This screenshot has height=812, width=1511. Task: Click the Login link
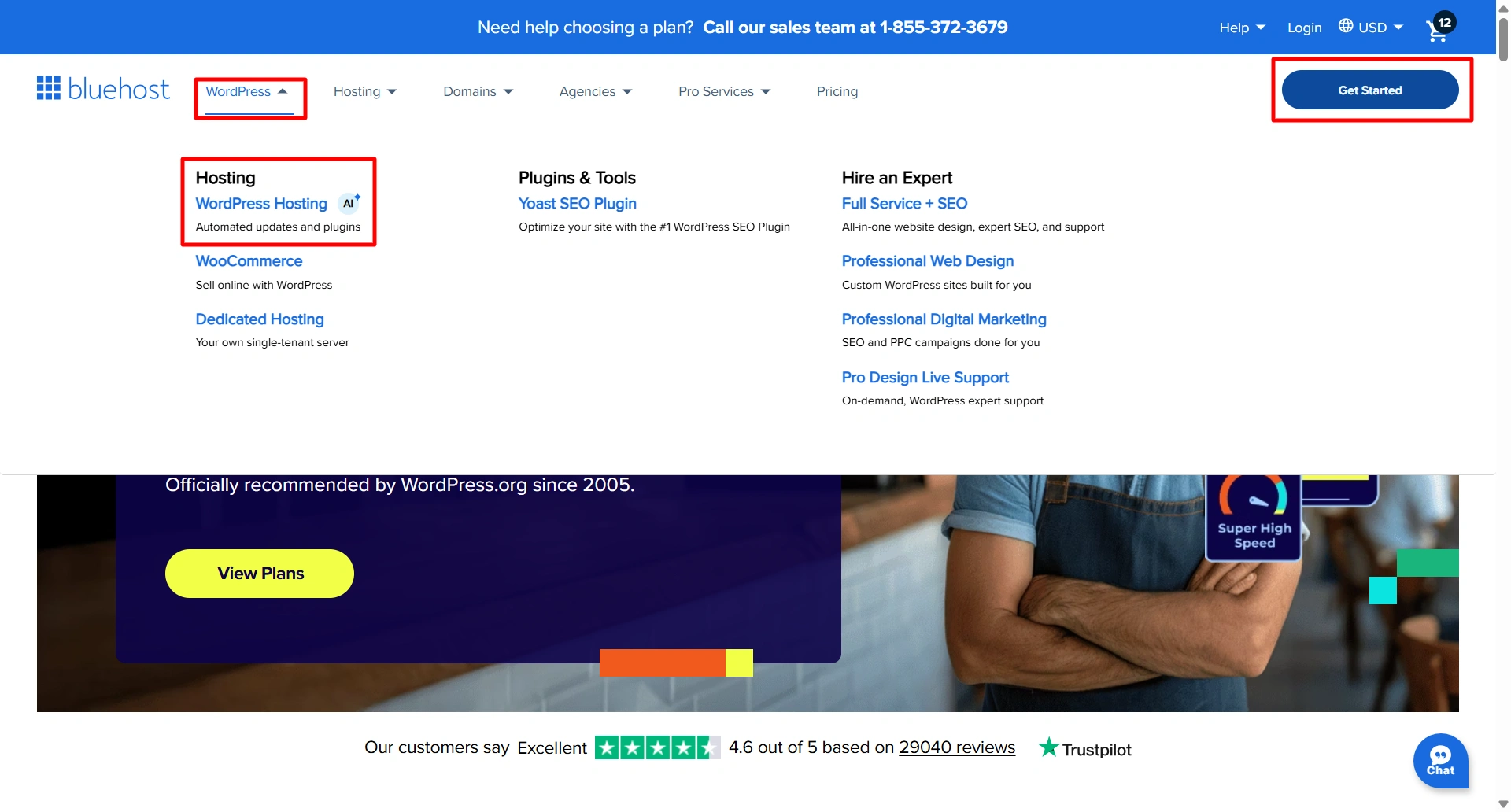(x=1304, y=28)
